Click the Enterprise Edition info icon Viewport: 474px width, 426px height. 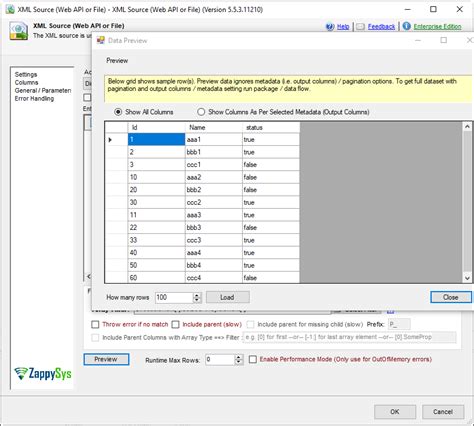click(x=406, y=26)
